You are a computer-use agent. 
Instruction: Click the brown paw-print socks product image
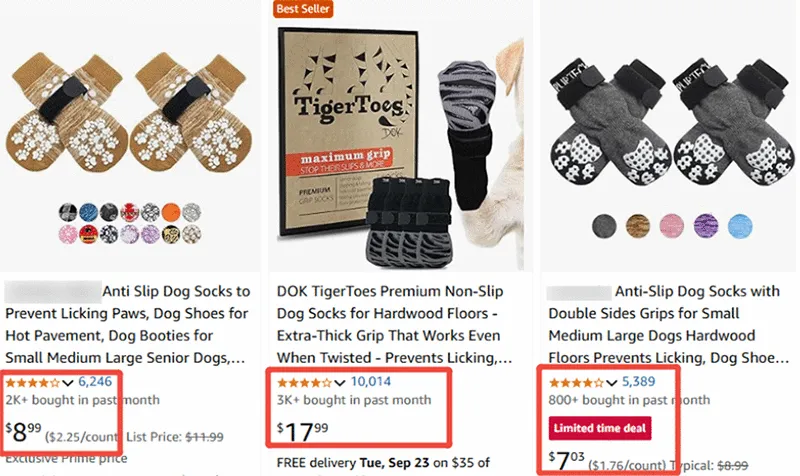point(128,110)
